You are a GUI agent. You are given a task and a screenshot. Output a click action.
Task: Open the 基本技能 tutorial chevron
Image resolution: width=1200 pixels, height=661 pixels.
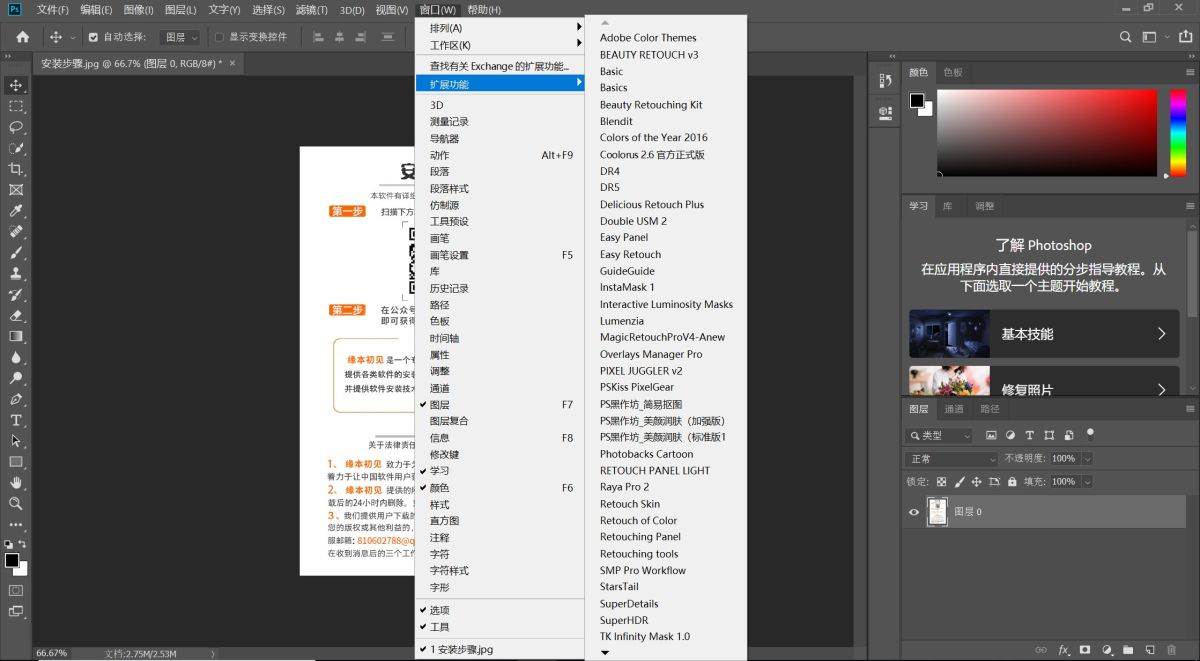click(x=1162, y=334)
